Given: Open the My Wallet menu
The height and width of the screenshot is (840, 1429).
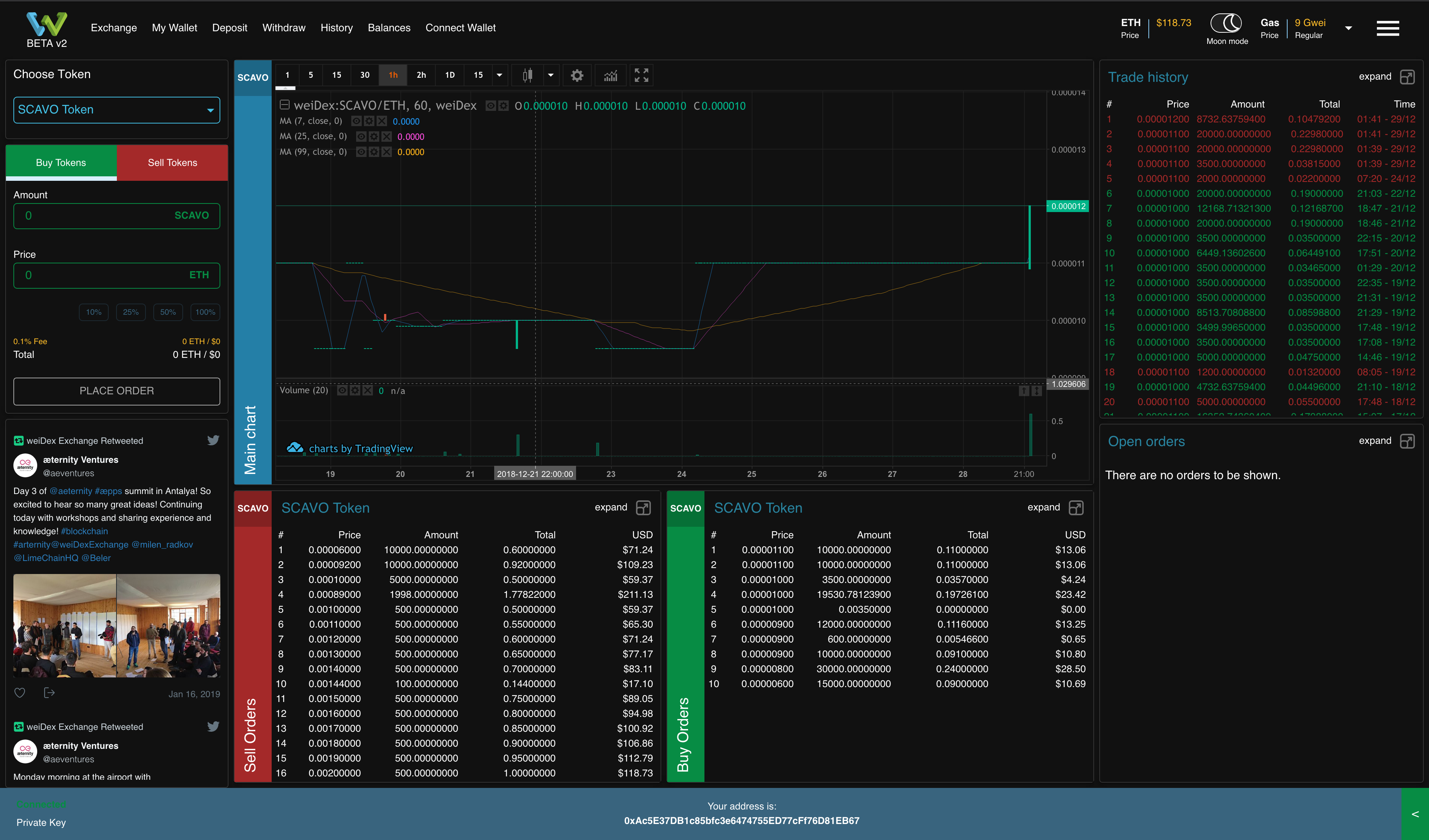Looking at the screenshot, I should pos(174,28).
